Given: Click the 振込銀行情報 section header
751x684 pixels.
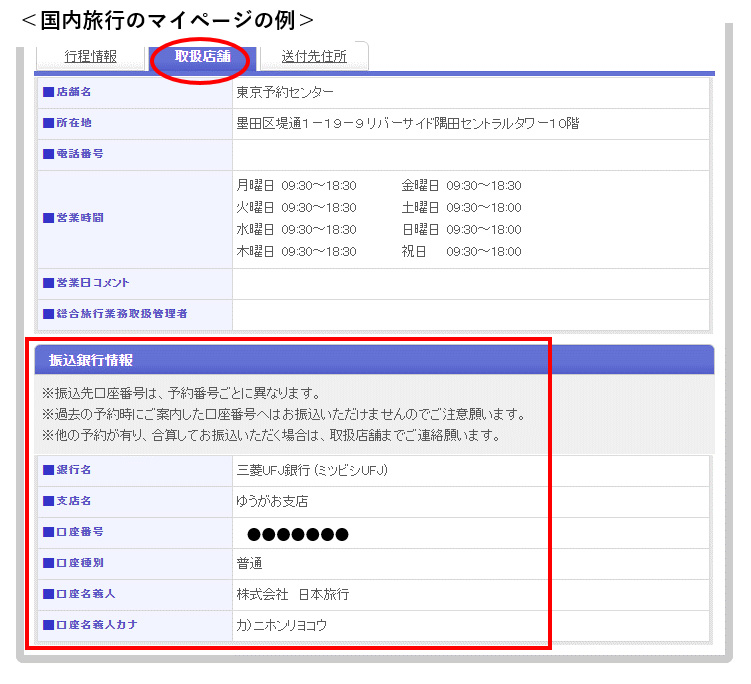Looking at the screenshot, I should [x=91, y=360].
